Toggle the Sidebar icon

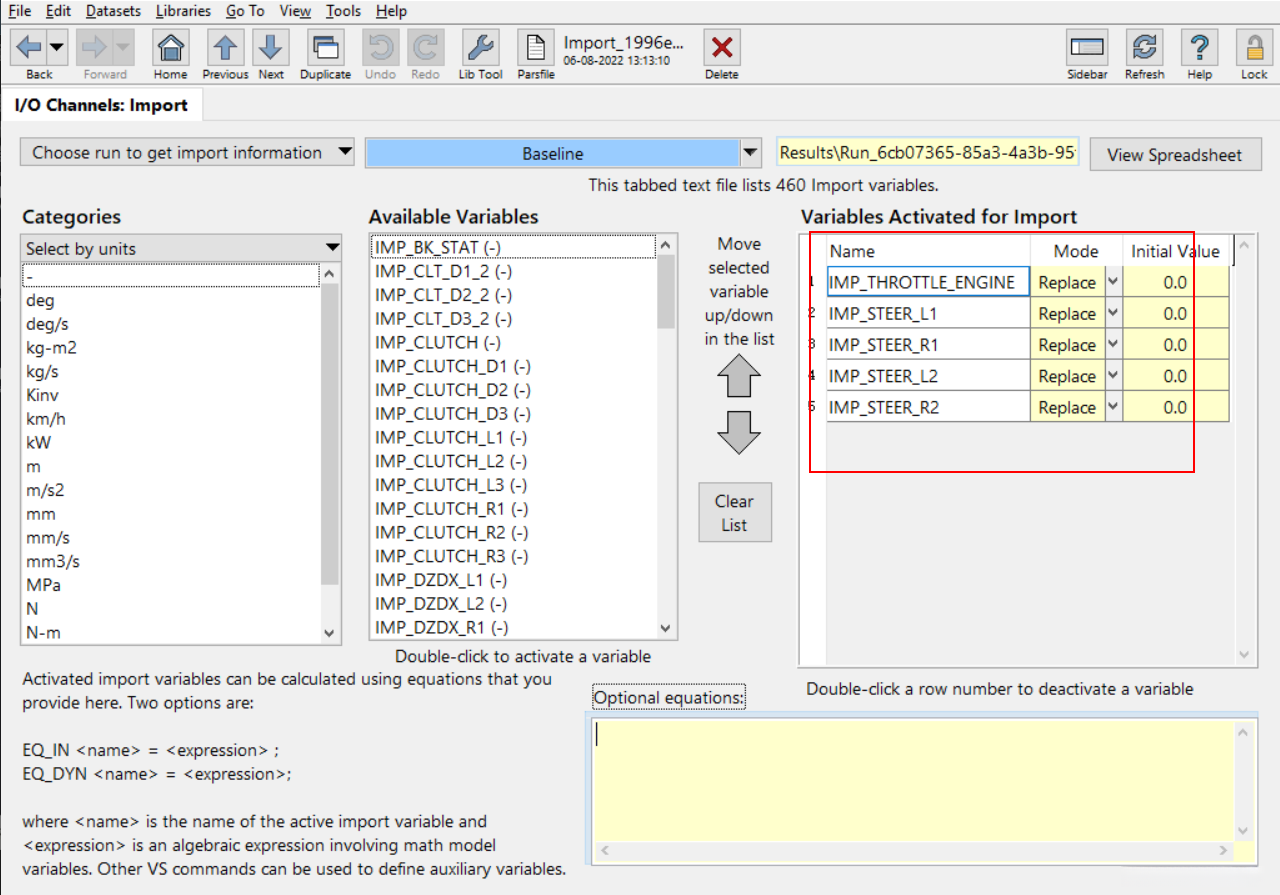click(x=1086, y=48)
